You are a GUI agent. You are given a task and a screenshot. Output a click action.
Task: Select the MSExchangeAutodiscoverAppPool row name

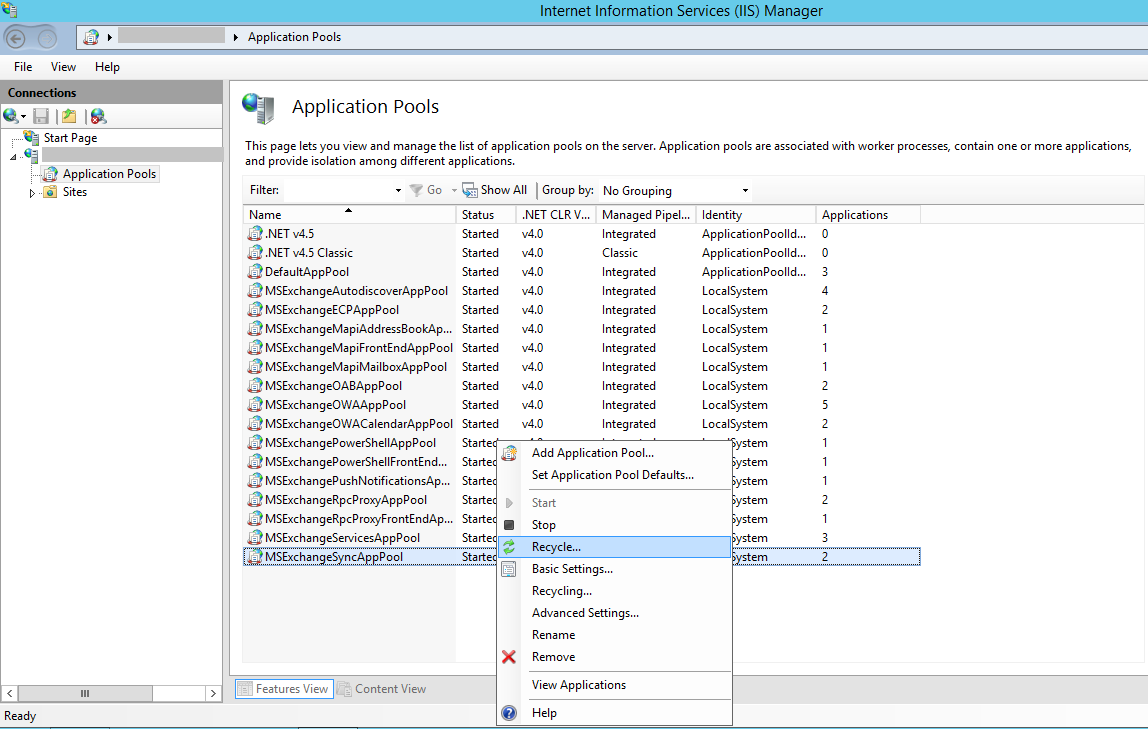pos(357,291)
